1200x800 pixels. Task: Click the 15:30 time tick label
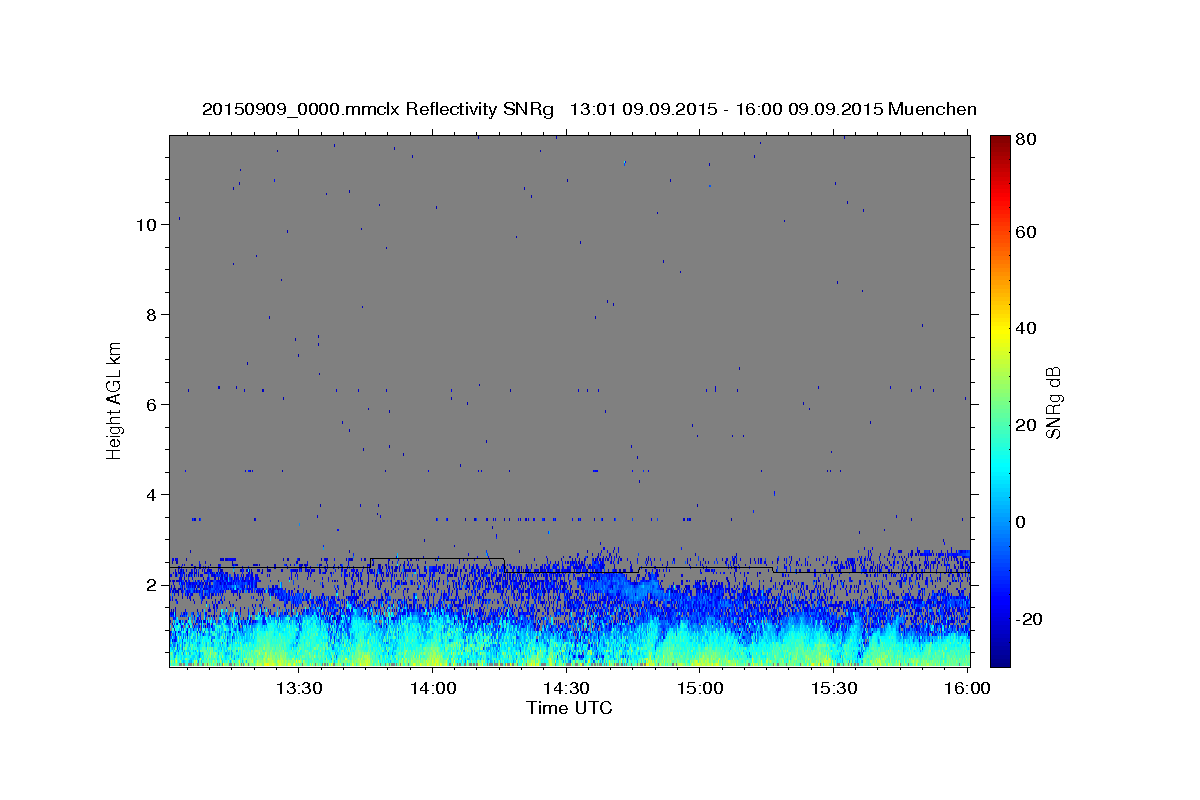pos(834,688)
